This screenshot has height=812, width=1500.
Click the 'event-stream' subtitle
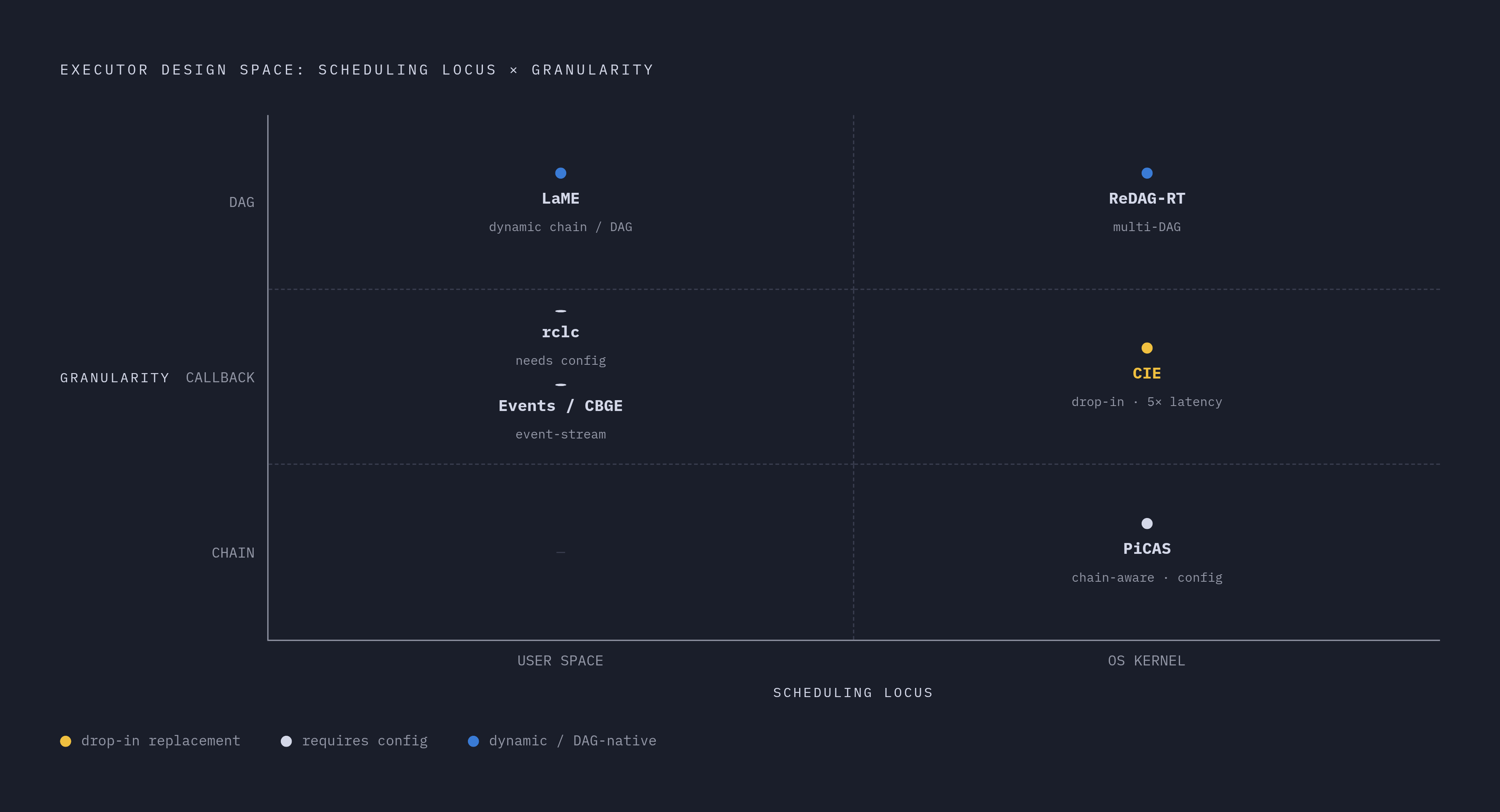pyautogui.click(x=561, y=434)
